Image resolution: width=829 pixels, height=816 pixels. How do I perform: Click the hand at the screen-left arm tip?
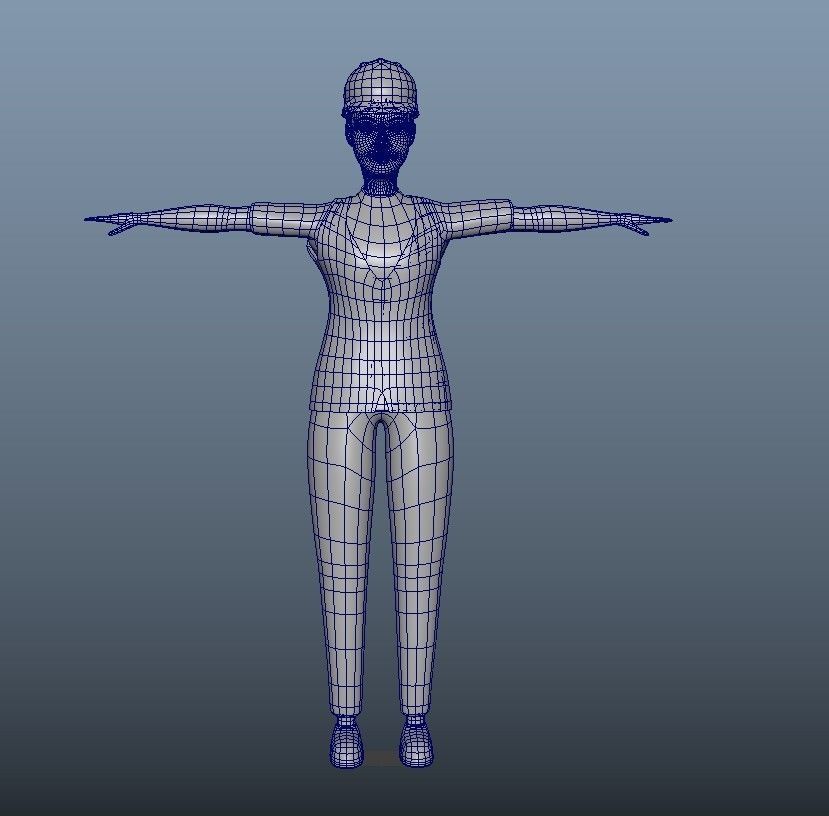(112, 223)
